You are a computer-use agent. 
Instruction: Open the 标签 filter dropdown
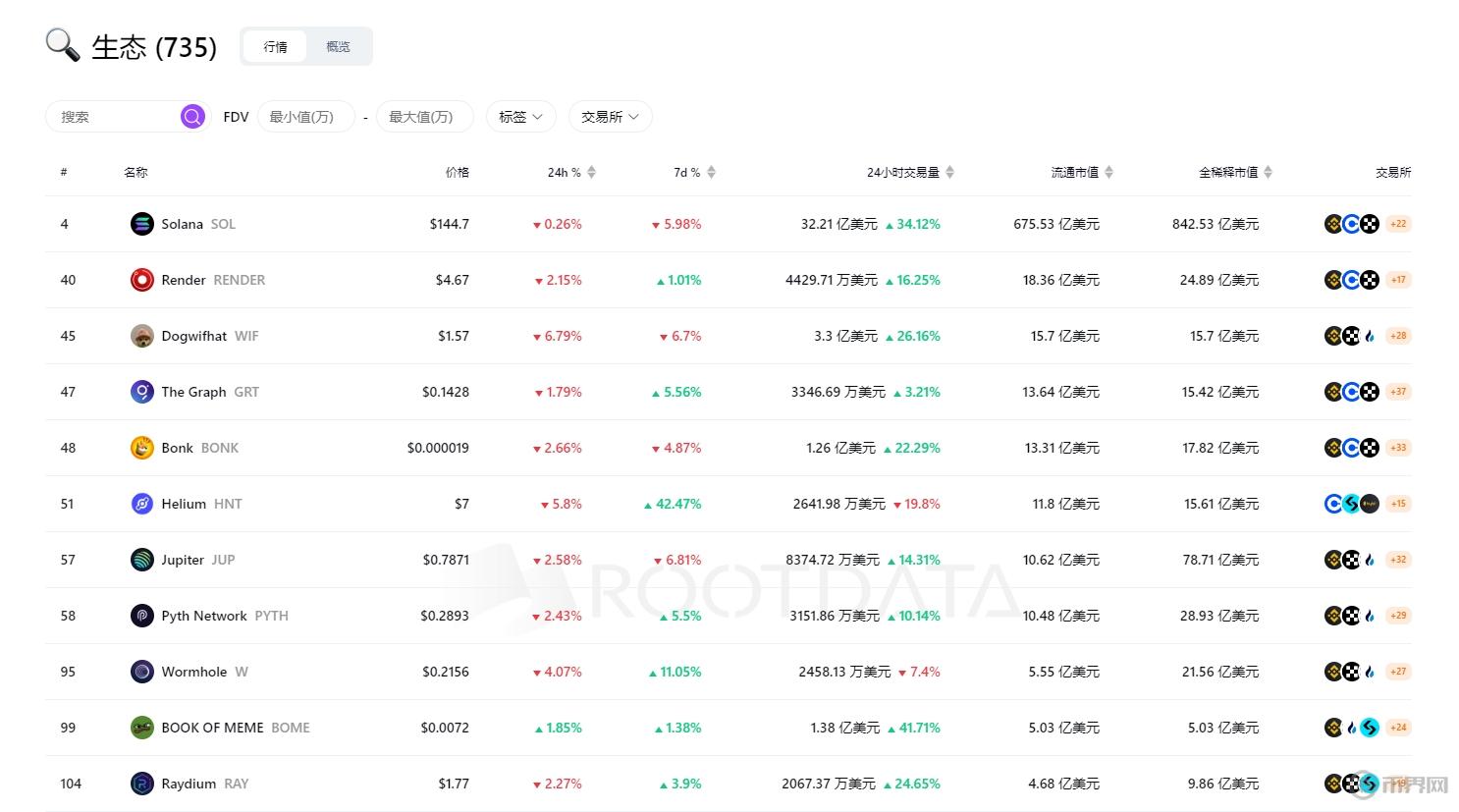pos(520,116)
